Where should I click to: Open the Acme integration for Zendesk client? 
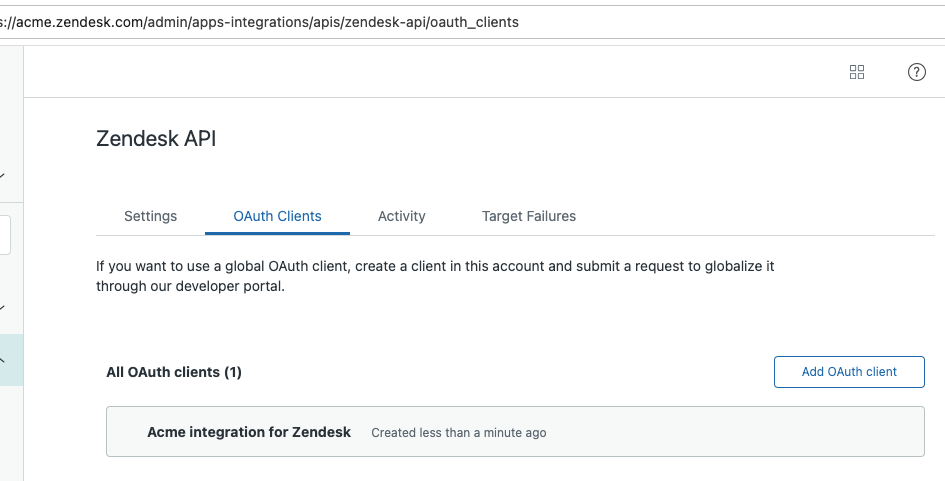coord(249,432)
